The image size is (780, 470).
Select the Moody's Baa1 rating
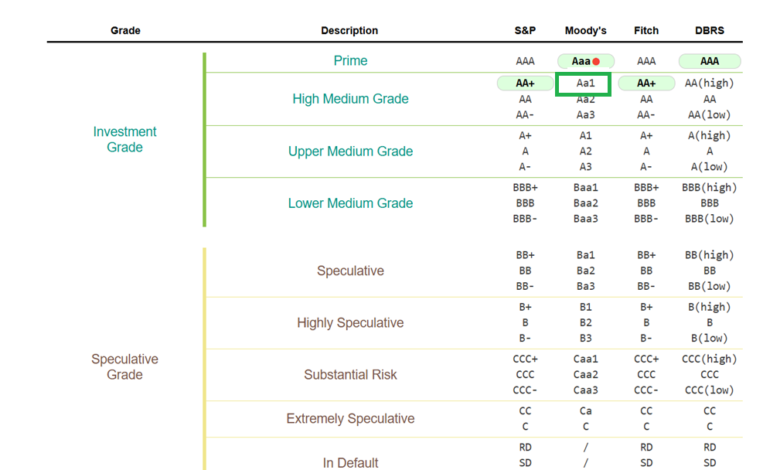tap(585, 188)
